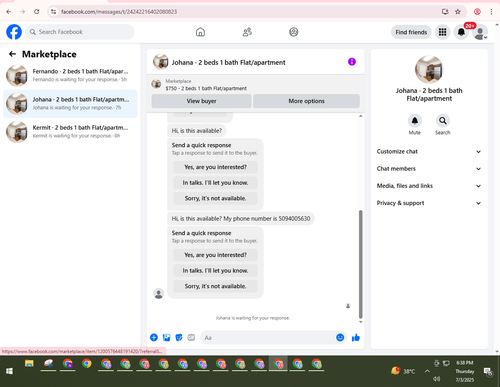The image size is (500, 387).
Task: Expand the Customize chat section
Action: click(429, 151)
